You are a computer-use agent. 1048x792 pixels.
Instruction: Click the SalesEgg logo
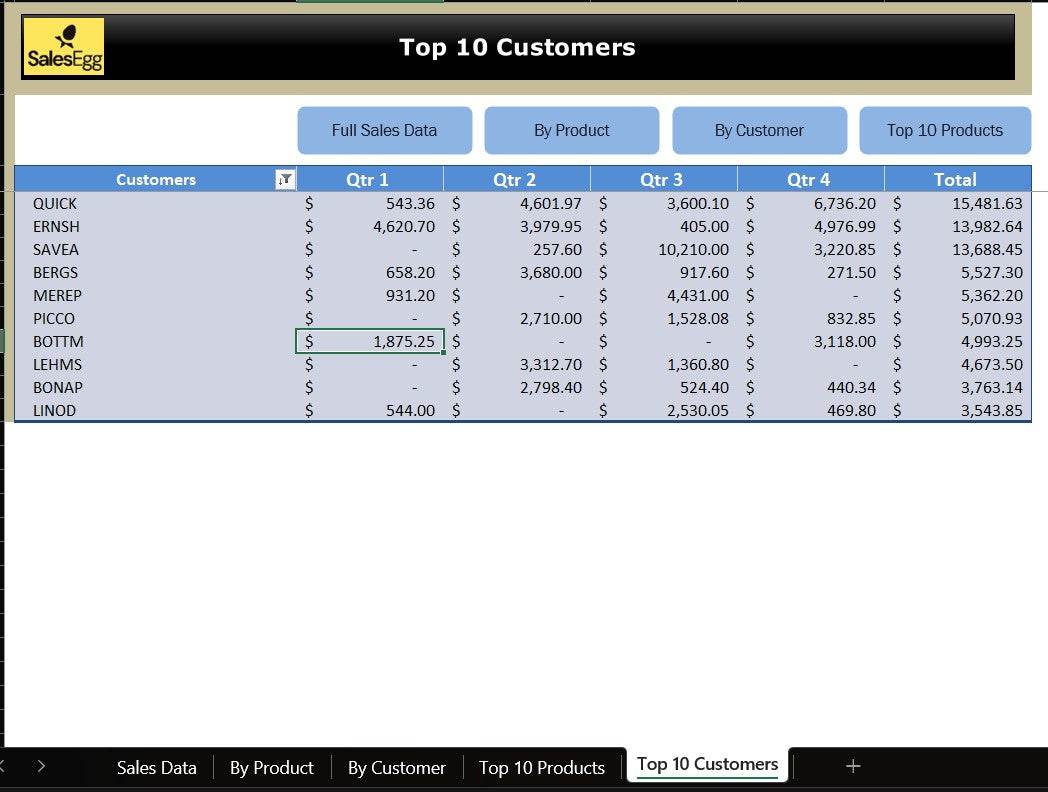64,48
